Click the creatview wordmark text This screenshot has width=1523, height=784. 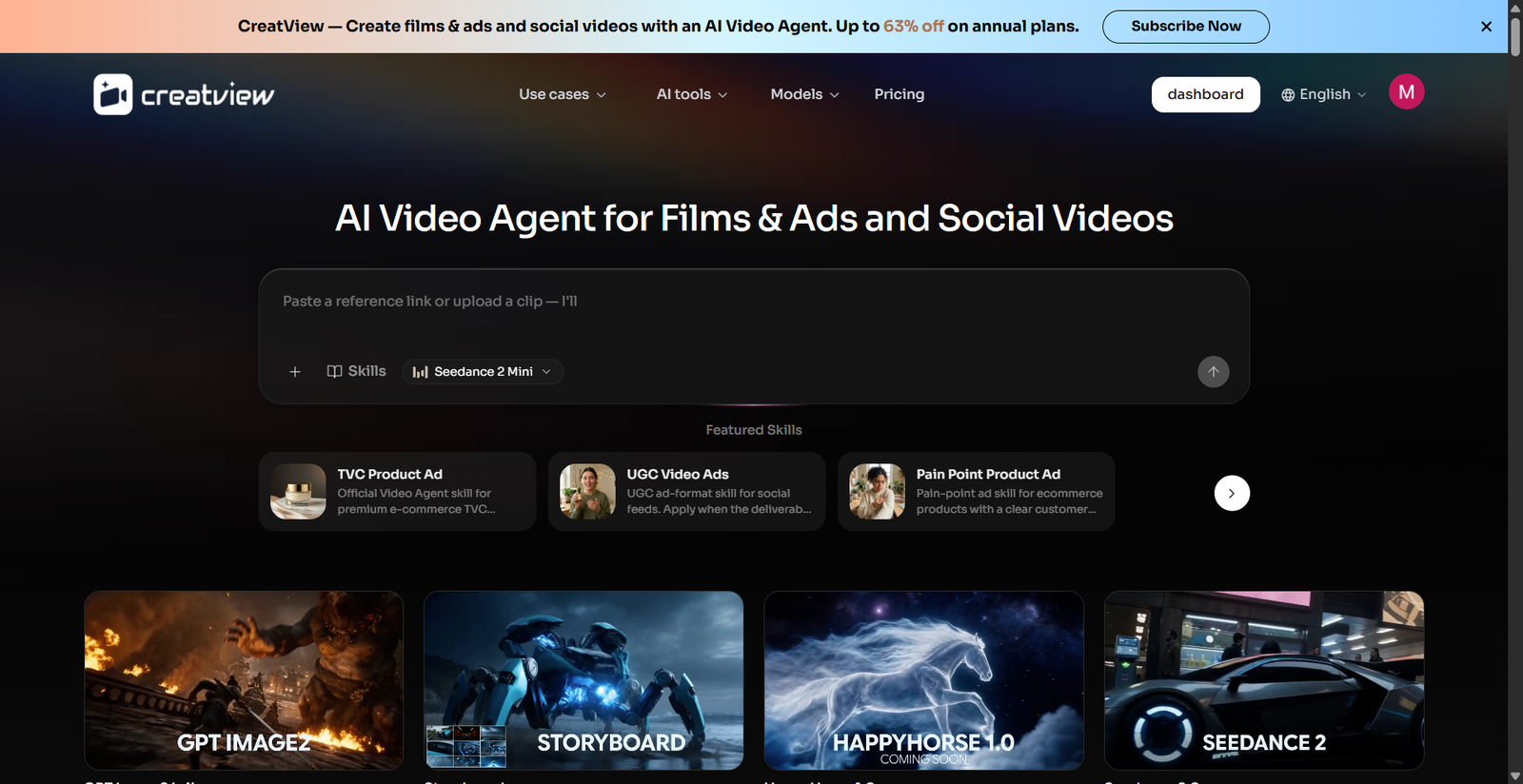(x=208, y=95)
